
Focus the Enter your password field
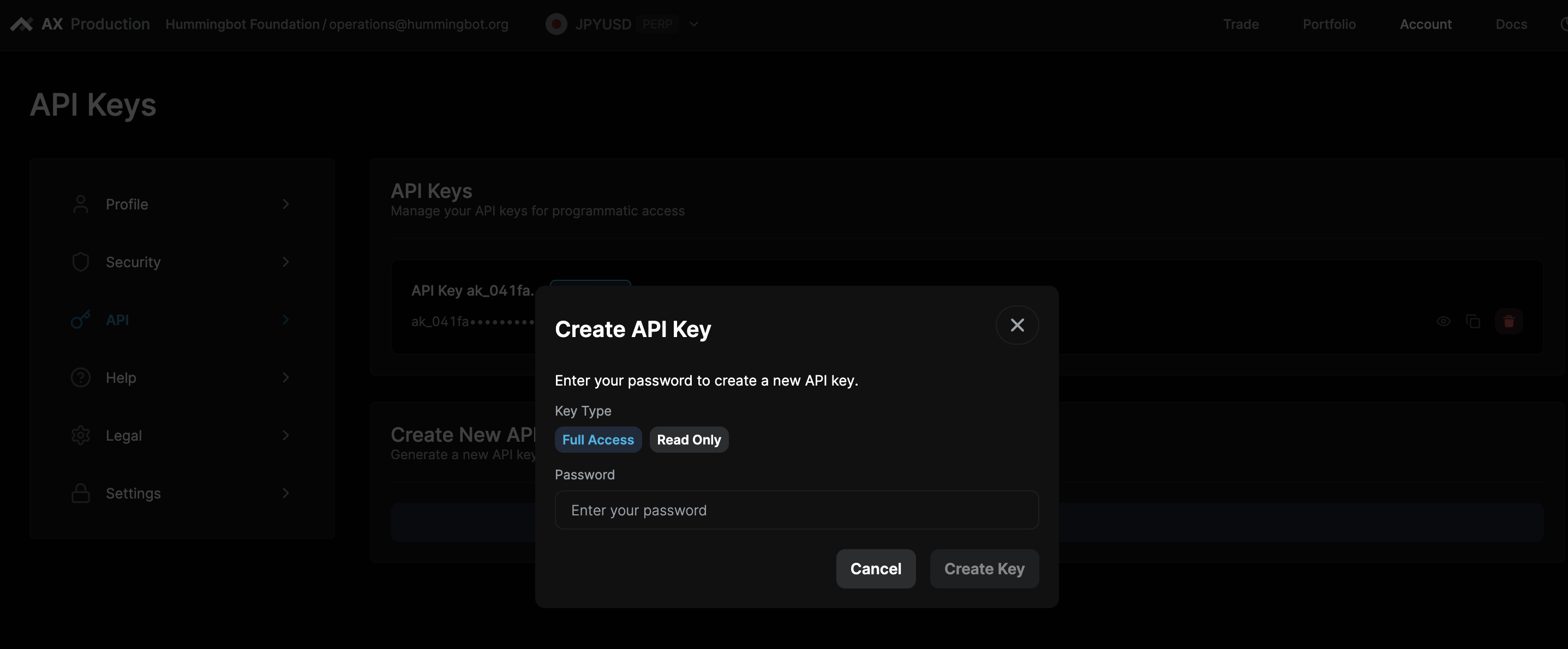(796, 510)
